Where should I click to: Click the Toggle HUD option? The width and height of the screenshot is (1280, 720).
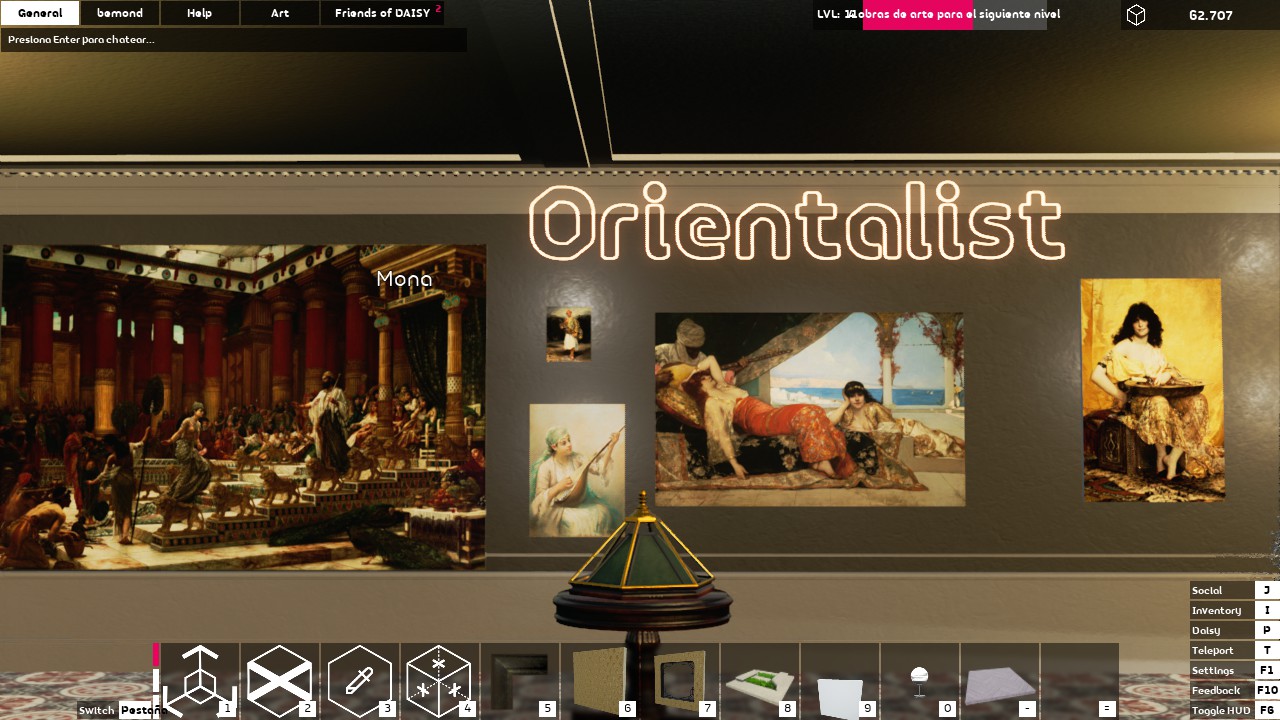[1235, 710]
